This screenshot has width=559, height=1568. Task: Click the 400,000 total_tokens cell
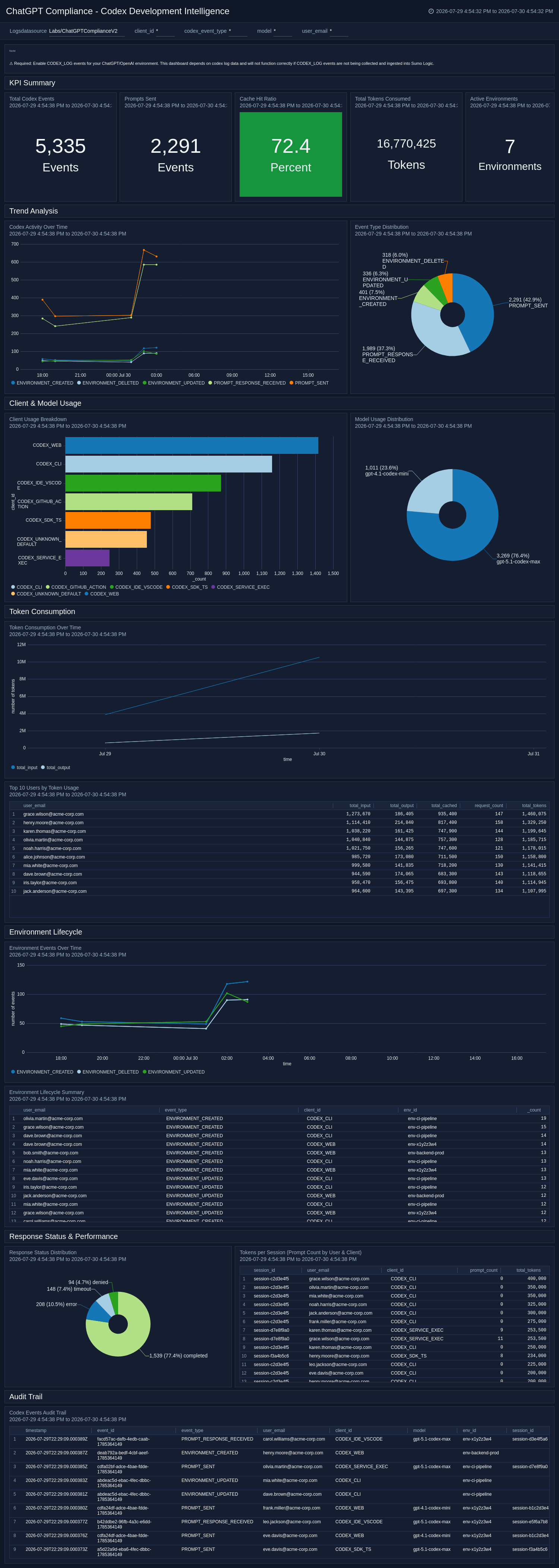(537, 1279)
